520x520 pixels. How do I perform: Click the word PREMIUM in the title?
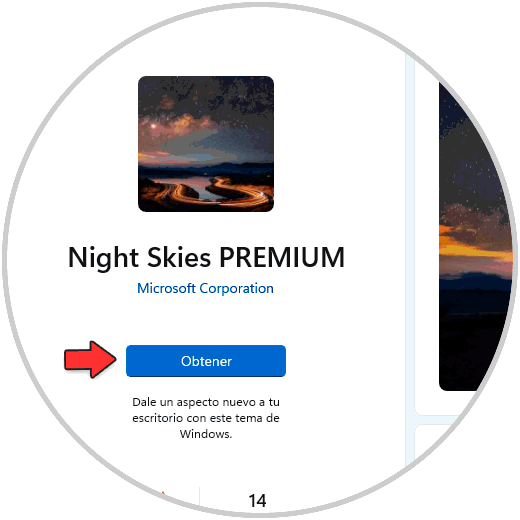point(282,257)
